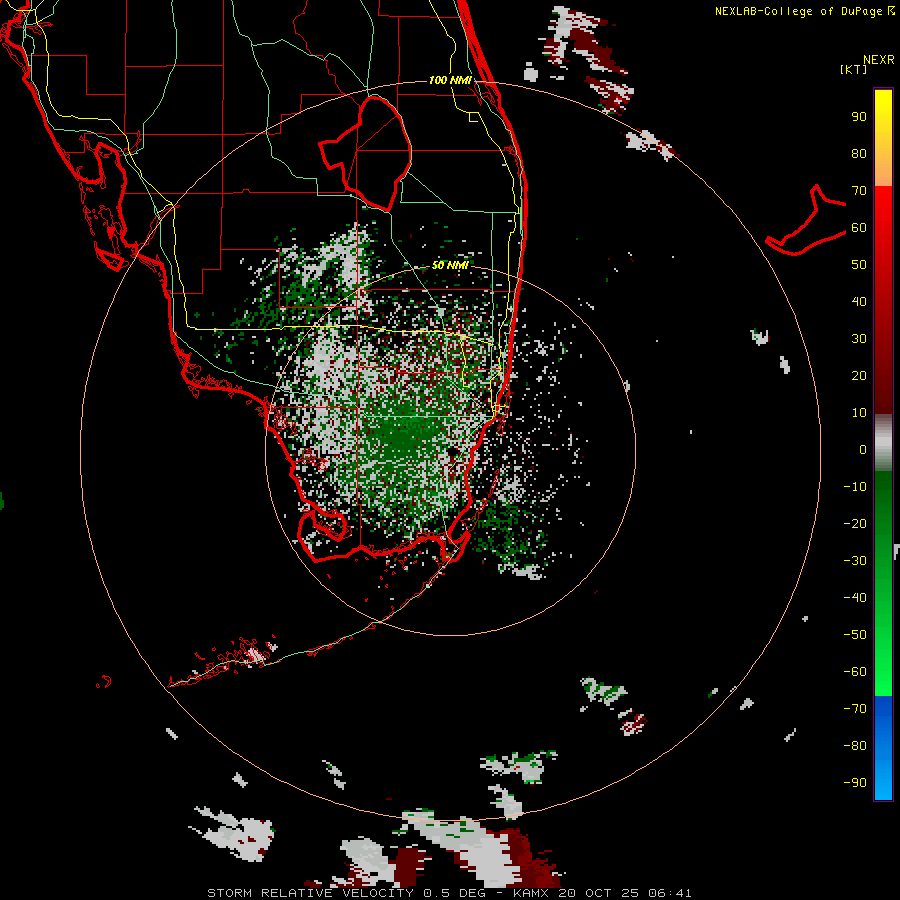Select the 100 NMI range ring label
Viewport: 900px width, 900px height.
(451, 80)
